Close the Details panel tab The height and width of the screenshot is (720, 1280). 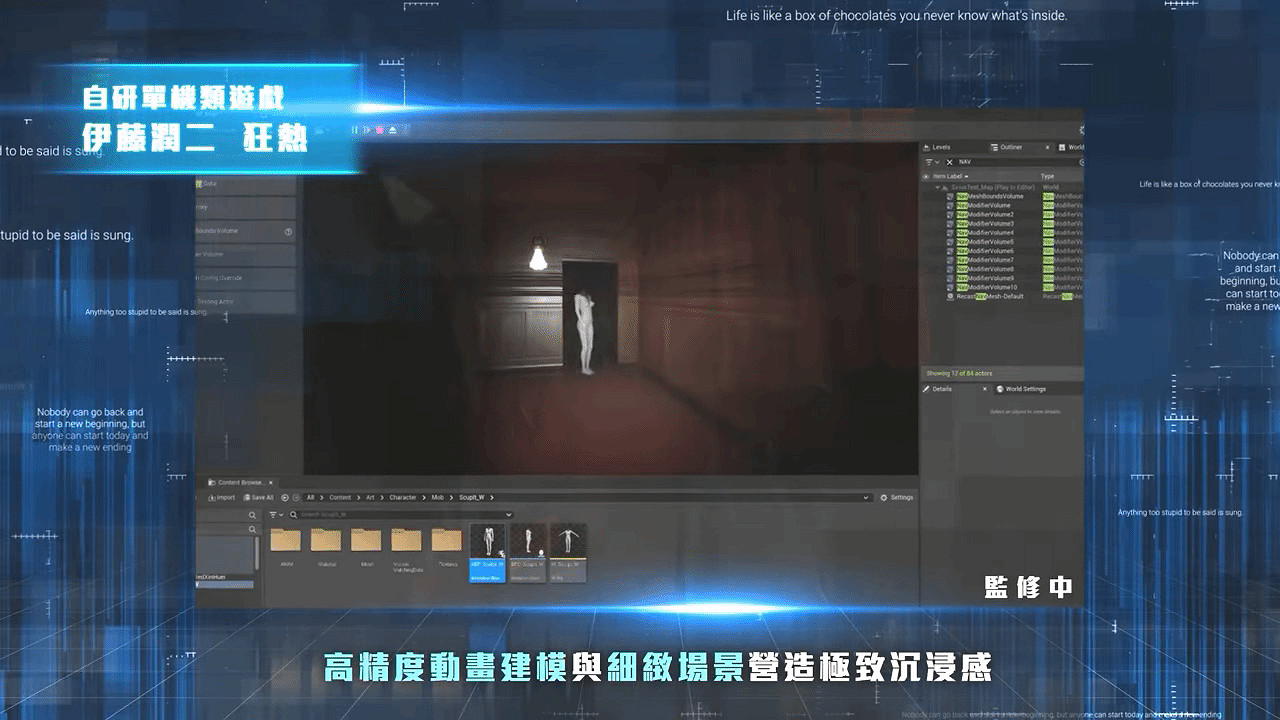tap(984, 389)
